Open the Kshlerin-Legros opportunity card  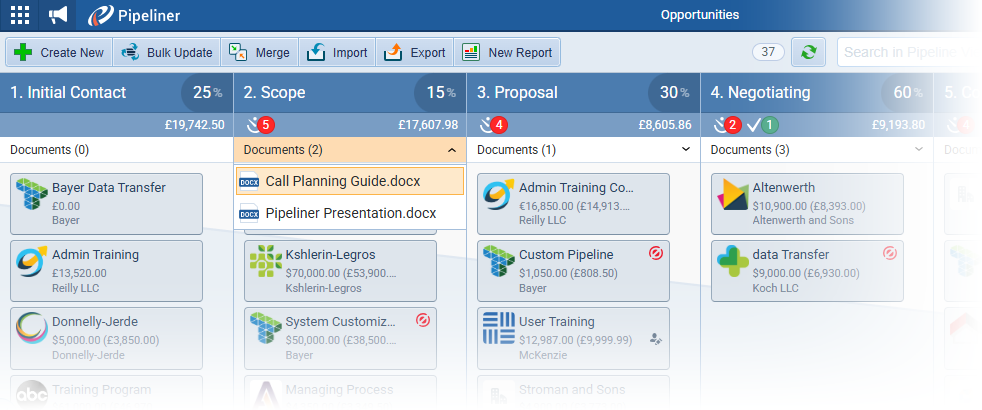coord(340,271)
